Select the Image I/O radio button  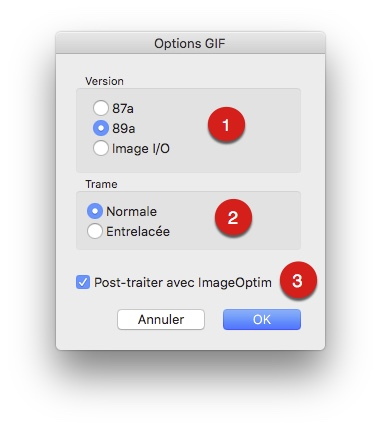click(101, 148)
